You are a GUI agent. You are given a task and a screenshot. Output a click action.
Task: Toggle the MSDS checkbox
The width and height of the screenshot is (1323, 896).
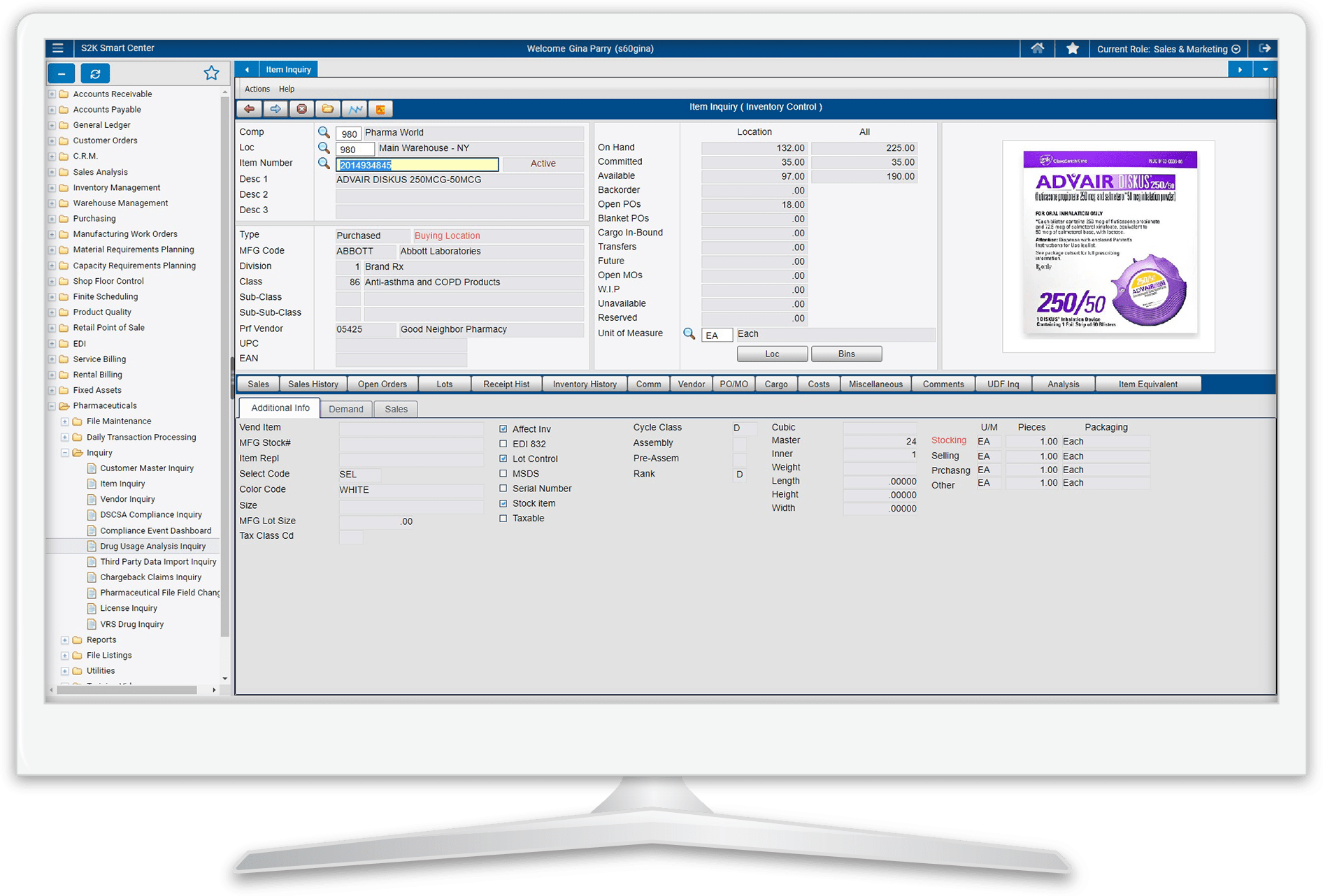[x=503, y=473]
